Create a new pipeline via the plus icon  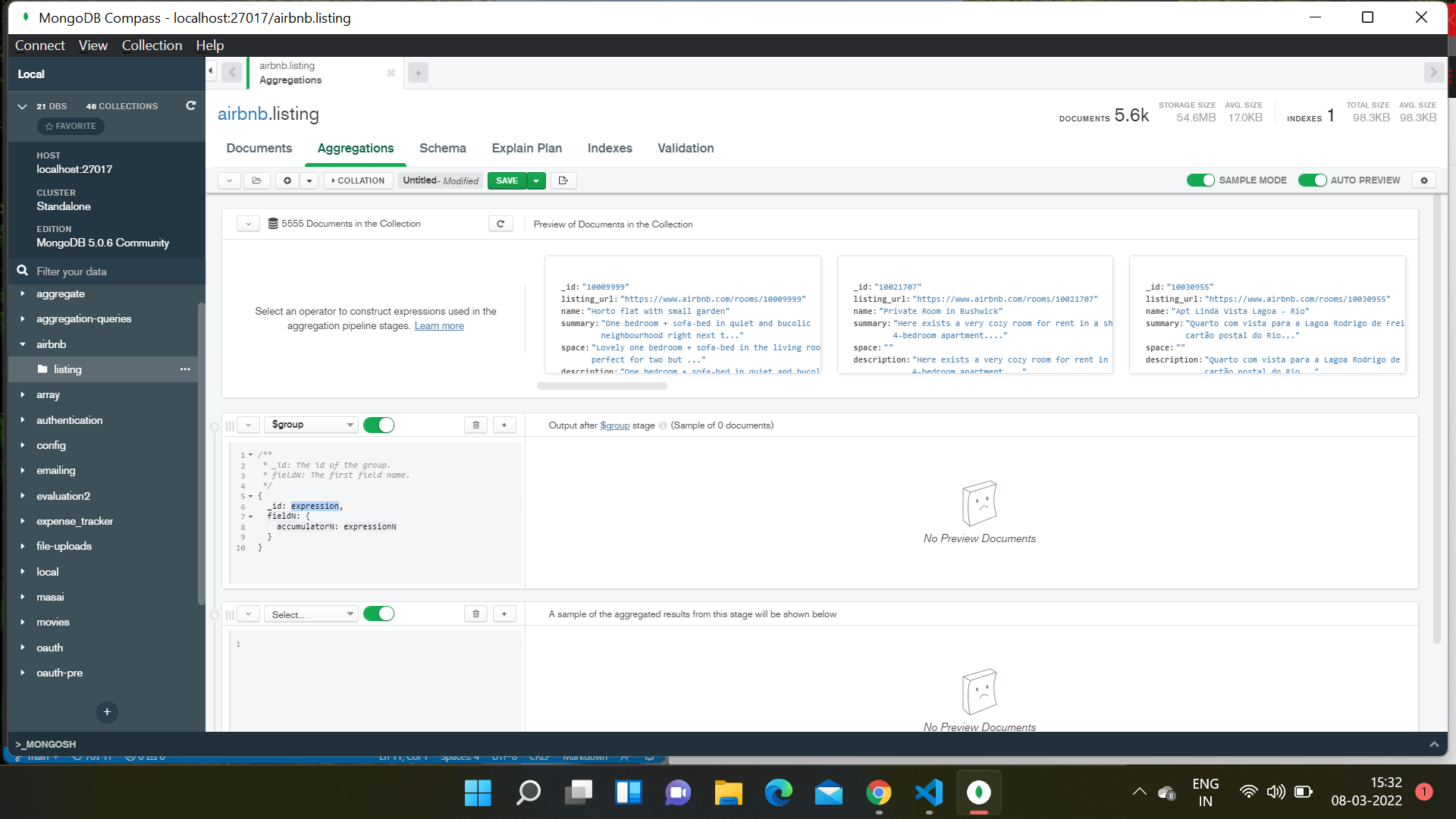click(287, 180)
